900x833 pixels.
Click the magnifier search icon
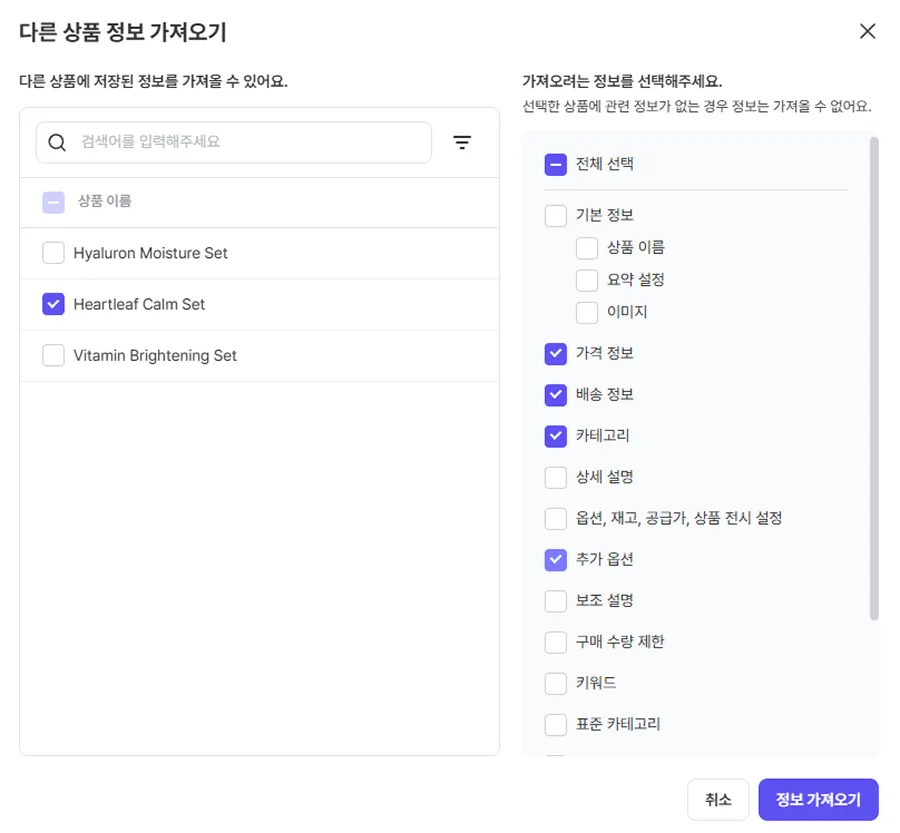pyautogui.click(x=58, y=143)
